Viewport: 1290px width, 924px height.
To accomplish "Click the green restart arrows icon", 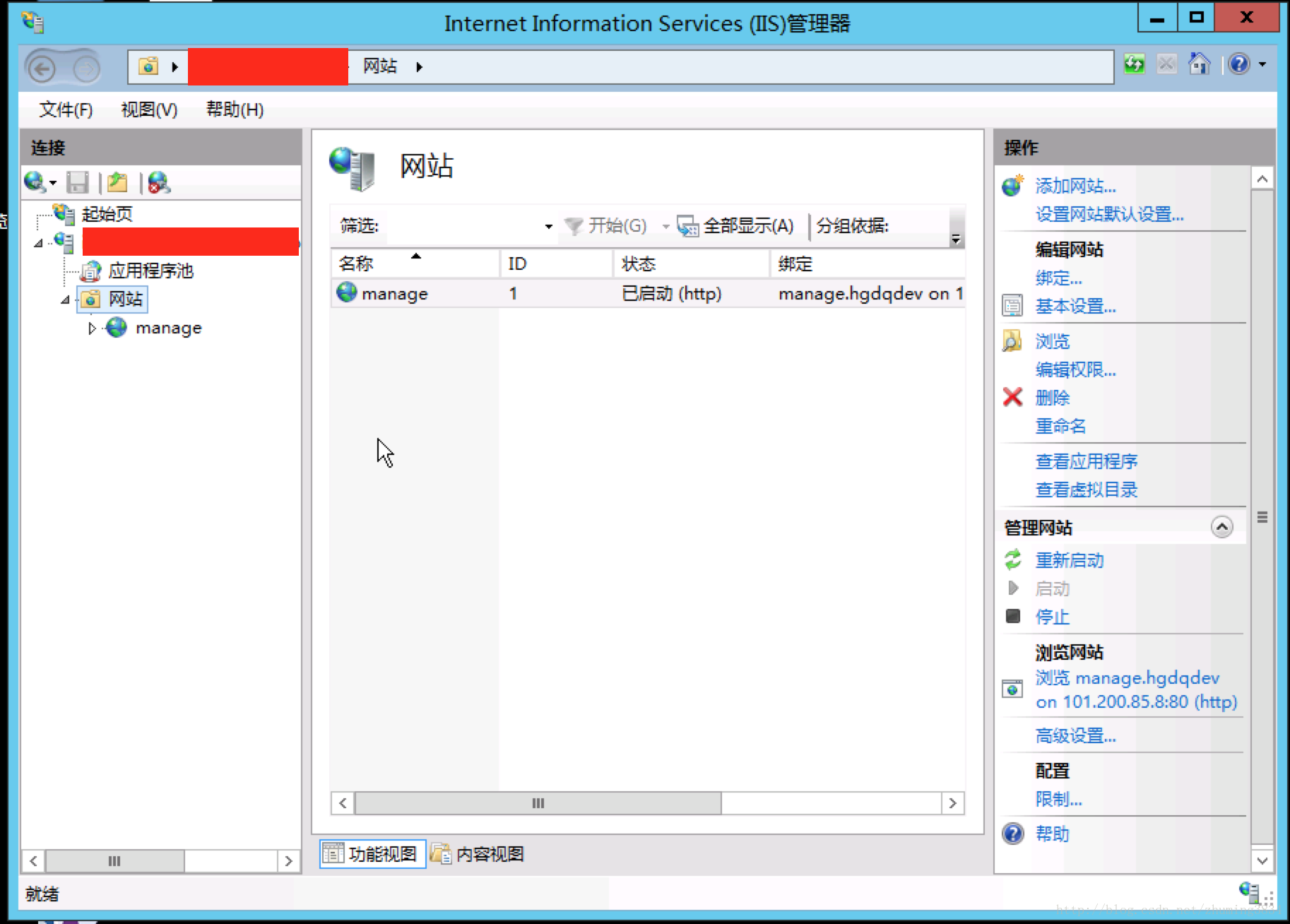I will click(x=1013, y=559).
